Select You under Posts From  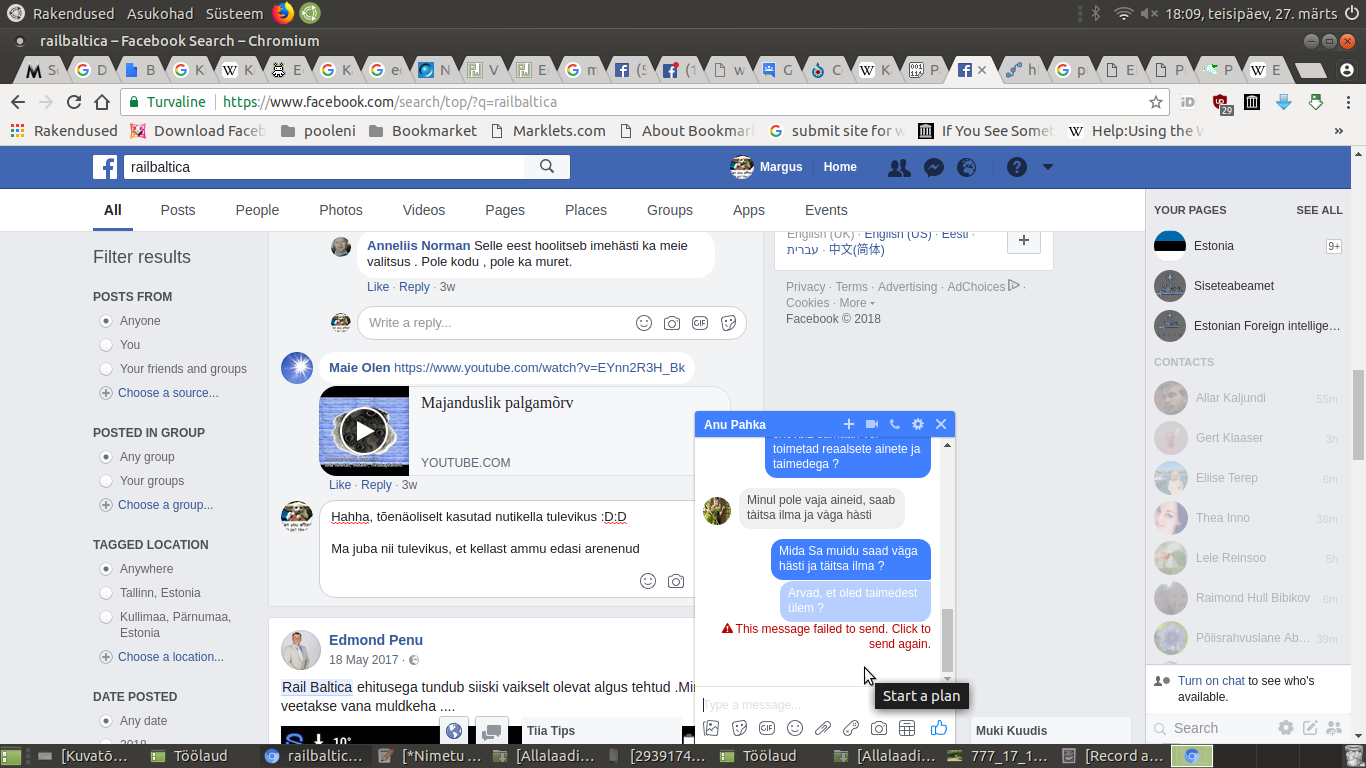click(x=106, y=345)
